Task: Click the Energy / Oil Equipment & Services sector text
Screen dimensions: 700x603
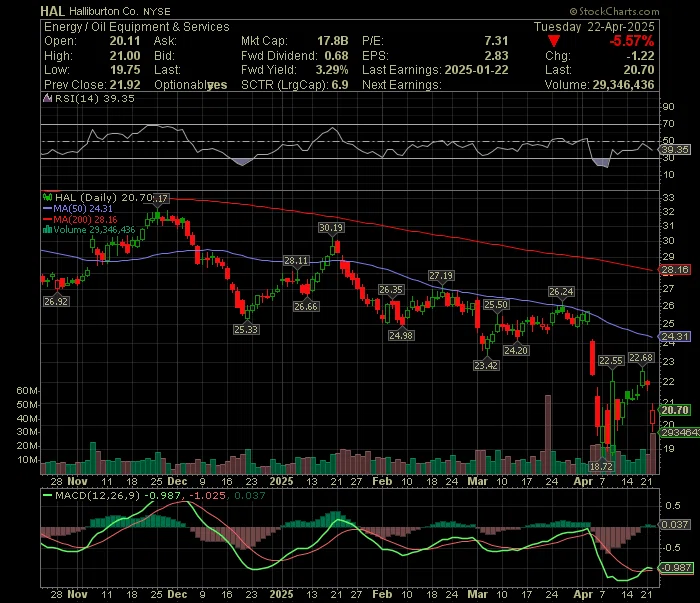Action: coord(137,27)
